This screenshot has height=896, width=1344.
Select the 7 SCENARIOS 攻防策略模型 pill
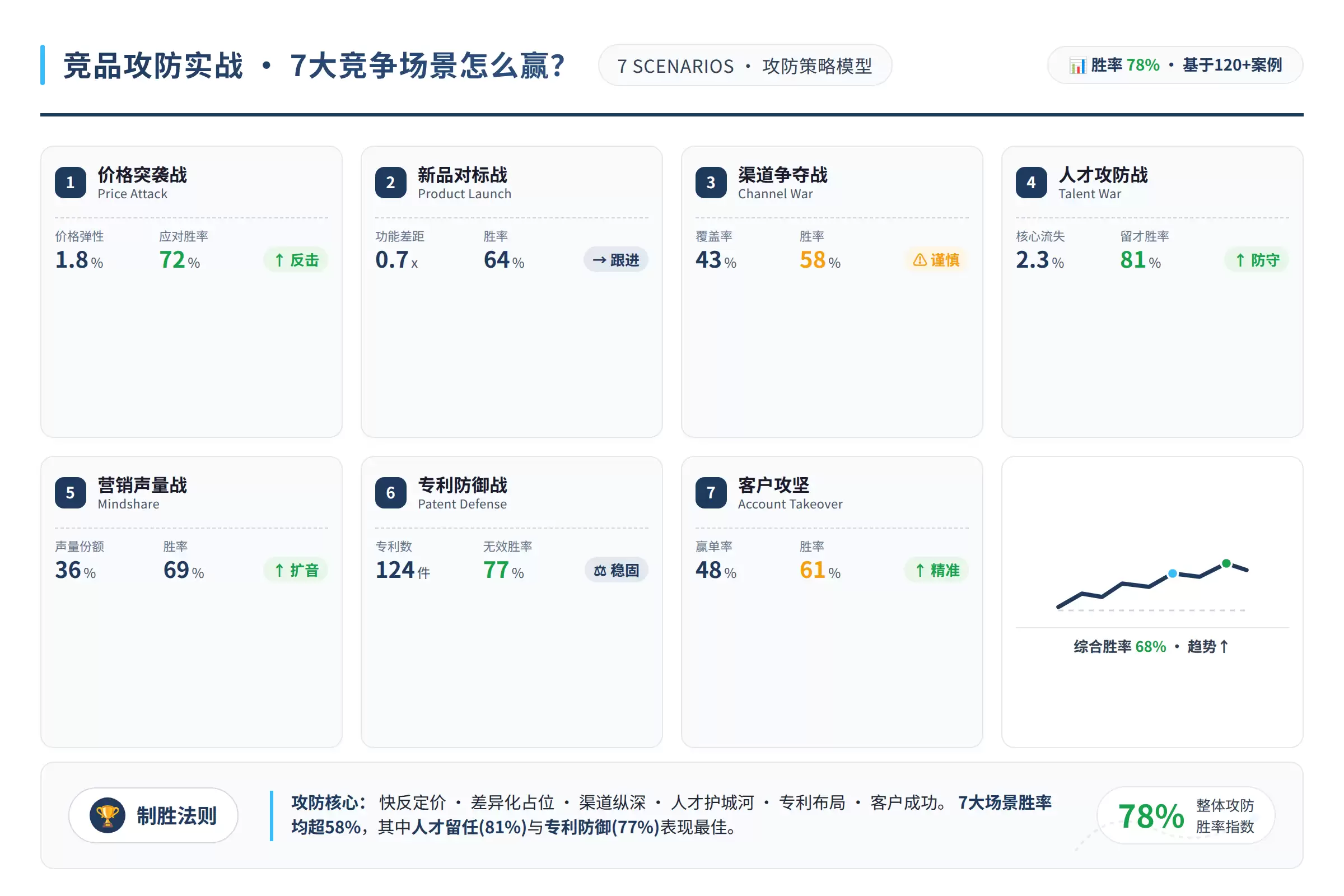point(745,66)
